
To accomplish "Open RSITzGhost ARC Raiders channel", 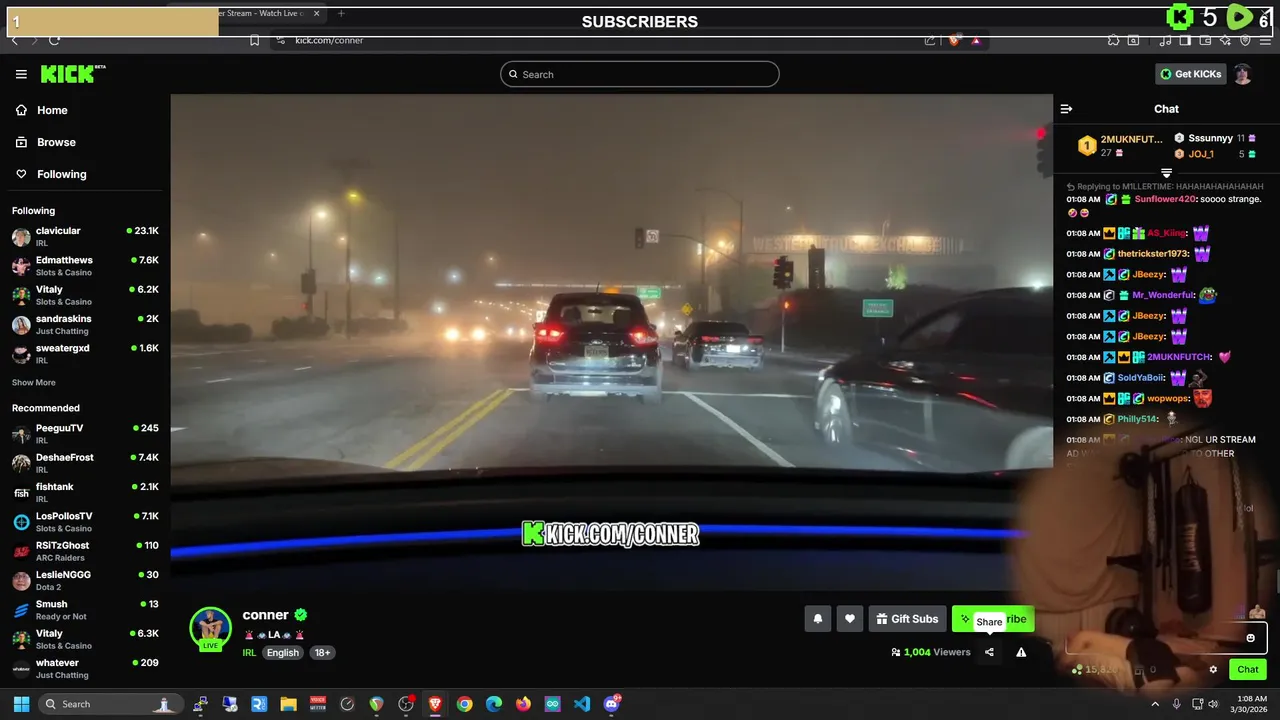I will 85,551.
